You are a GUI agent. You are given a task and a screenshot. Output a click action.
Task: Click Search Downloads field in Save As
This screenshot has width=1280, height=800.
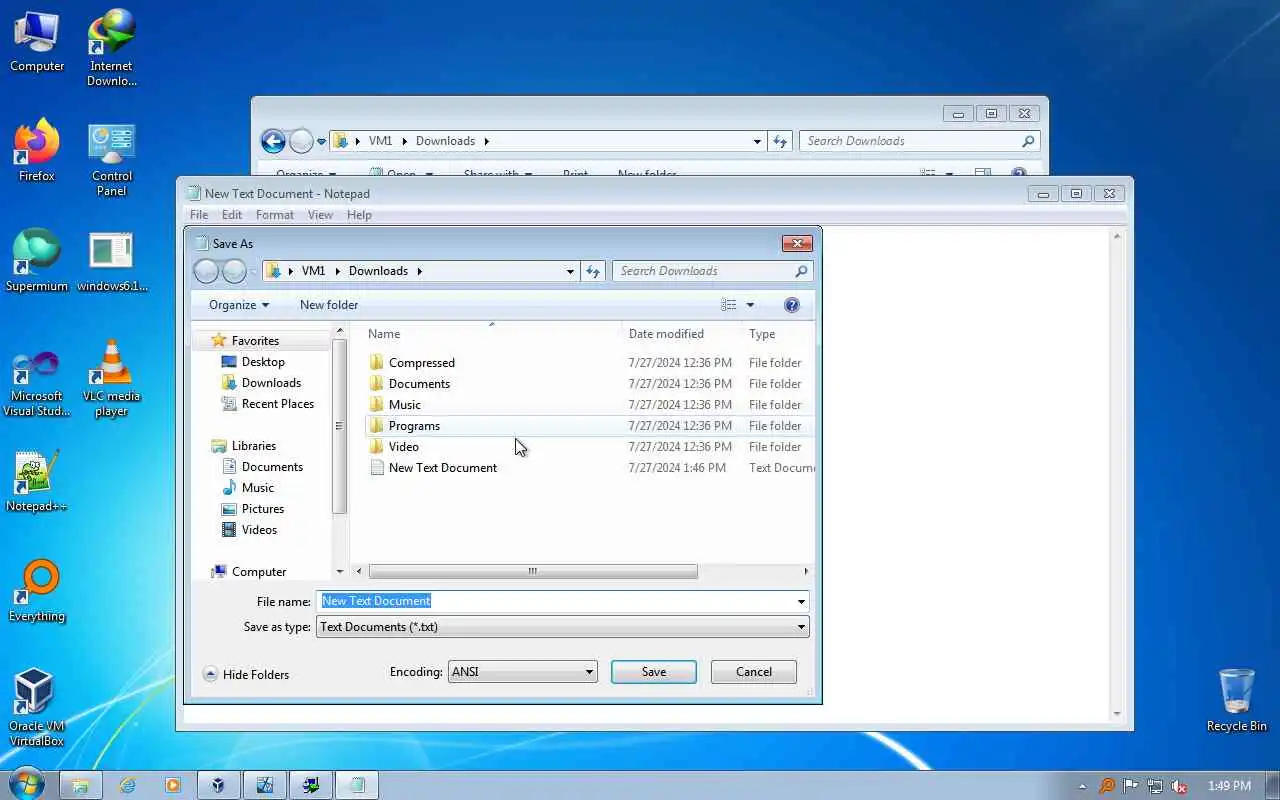click(712, 271)
